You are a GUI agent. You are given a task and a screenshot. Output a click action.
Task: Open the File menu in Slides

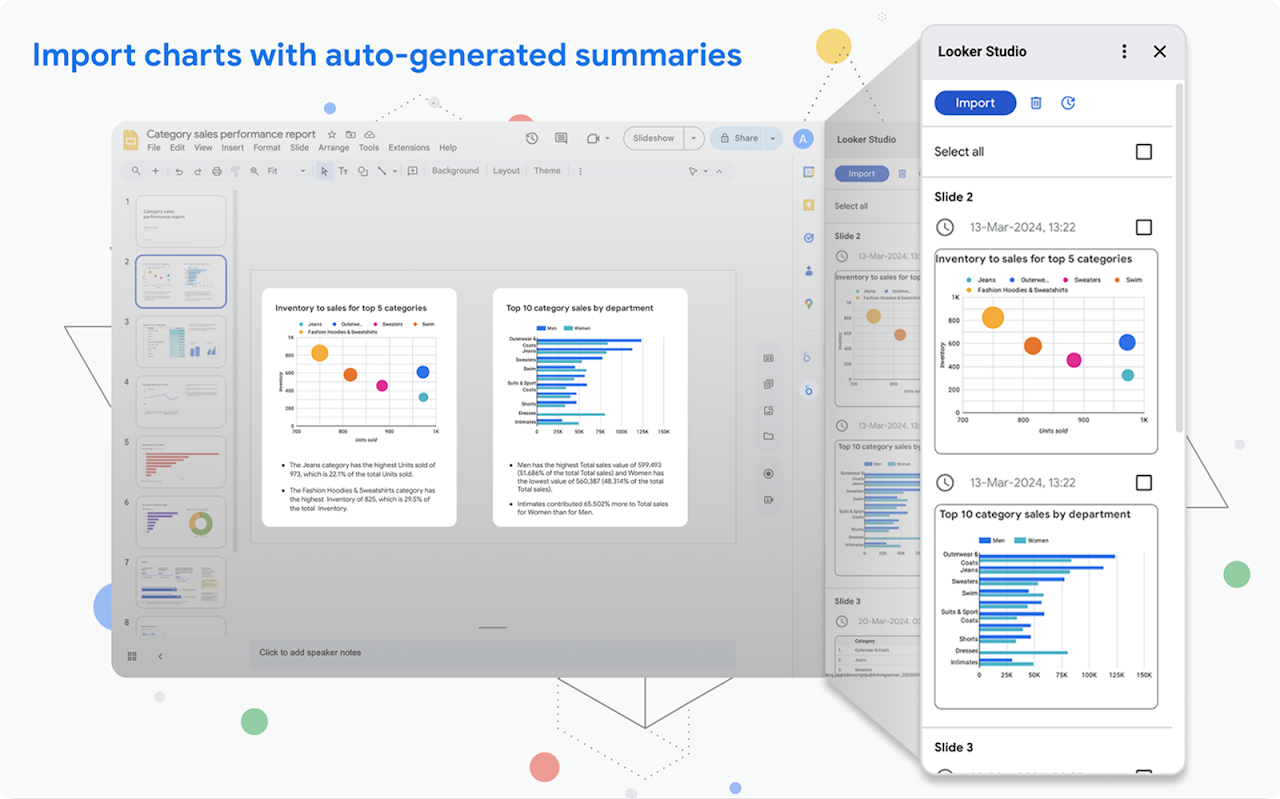click(x=154, y=148)
